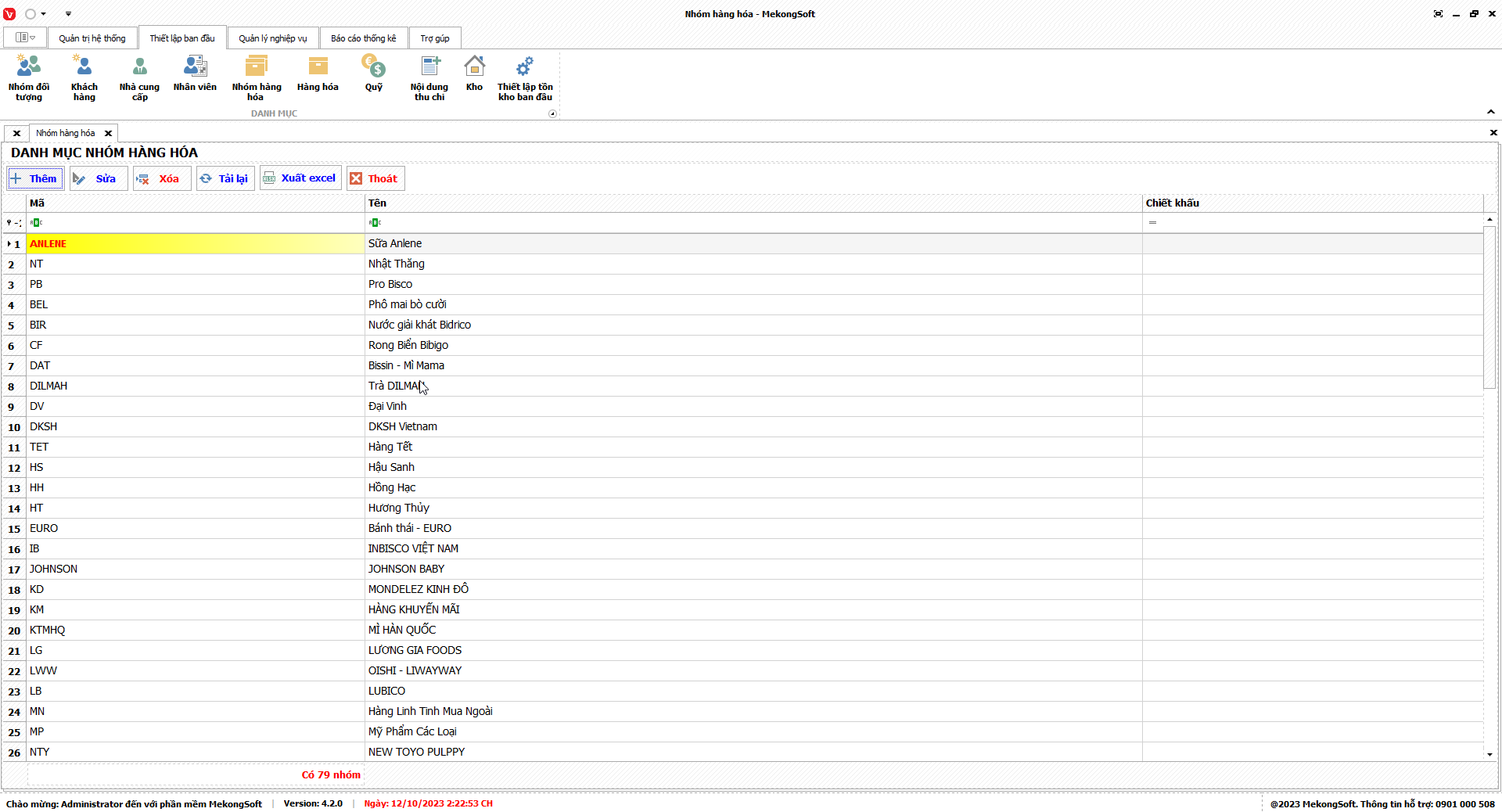
Task: Open Nhóm hàng hóa ribbon icon
Action: [x=256, y=78]
